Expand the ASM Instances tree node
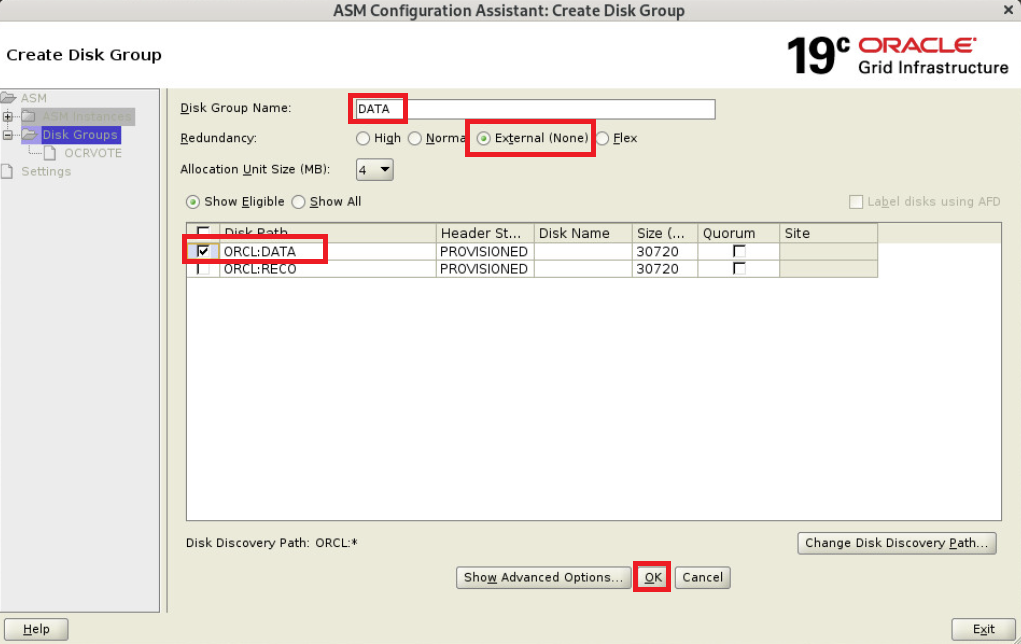 coord(7,117)
